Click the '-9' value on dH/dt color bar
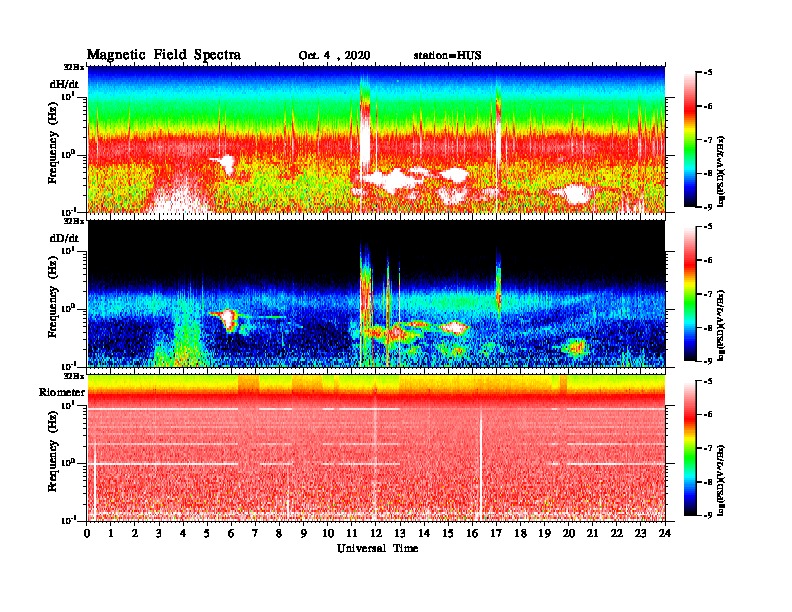This screenshot has width=792, height=612. coord(707,207)
